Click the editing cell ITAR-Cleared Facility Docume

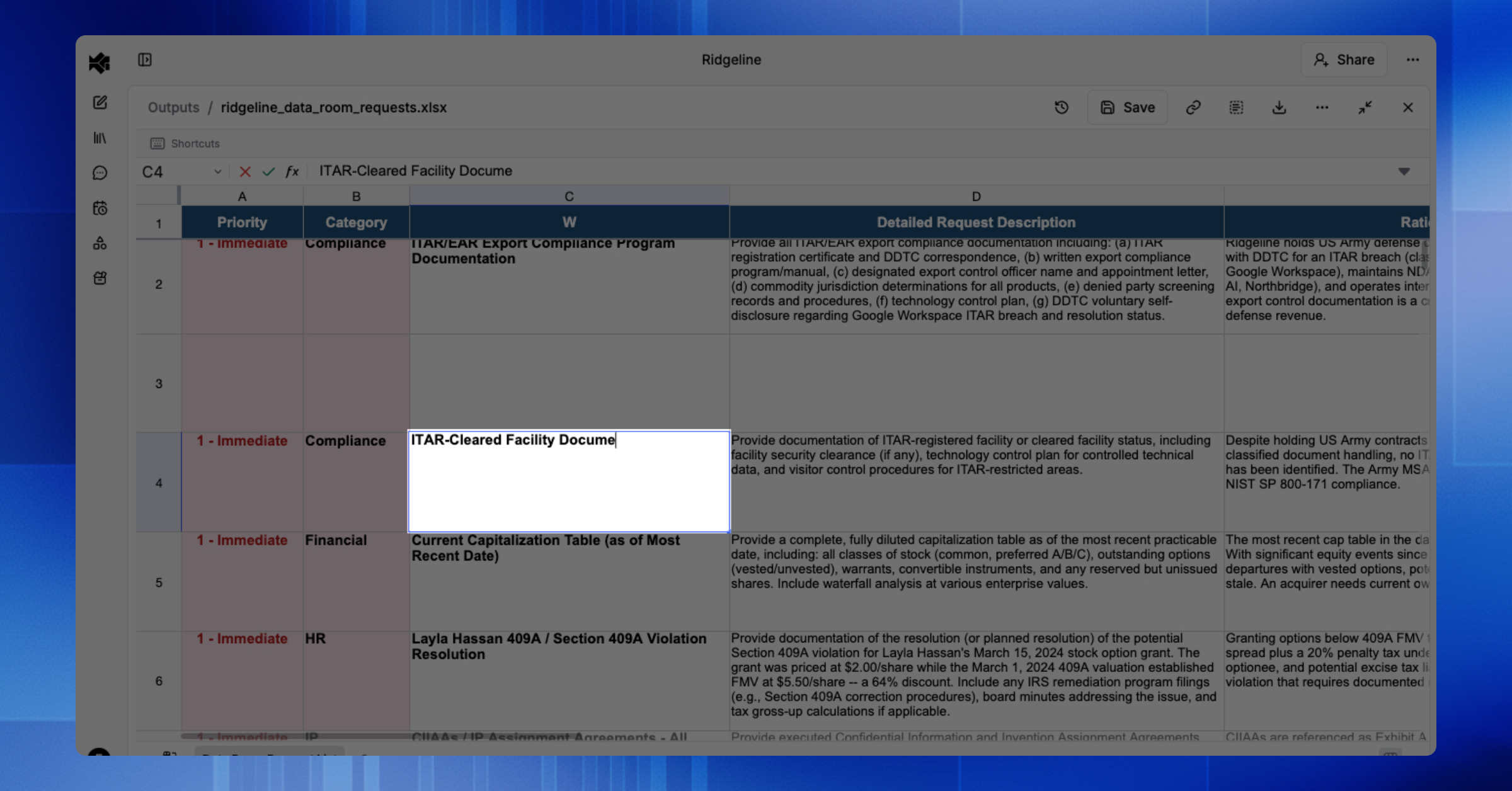click(x=569, y=482)
